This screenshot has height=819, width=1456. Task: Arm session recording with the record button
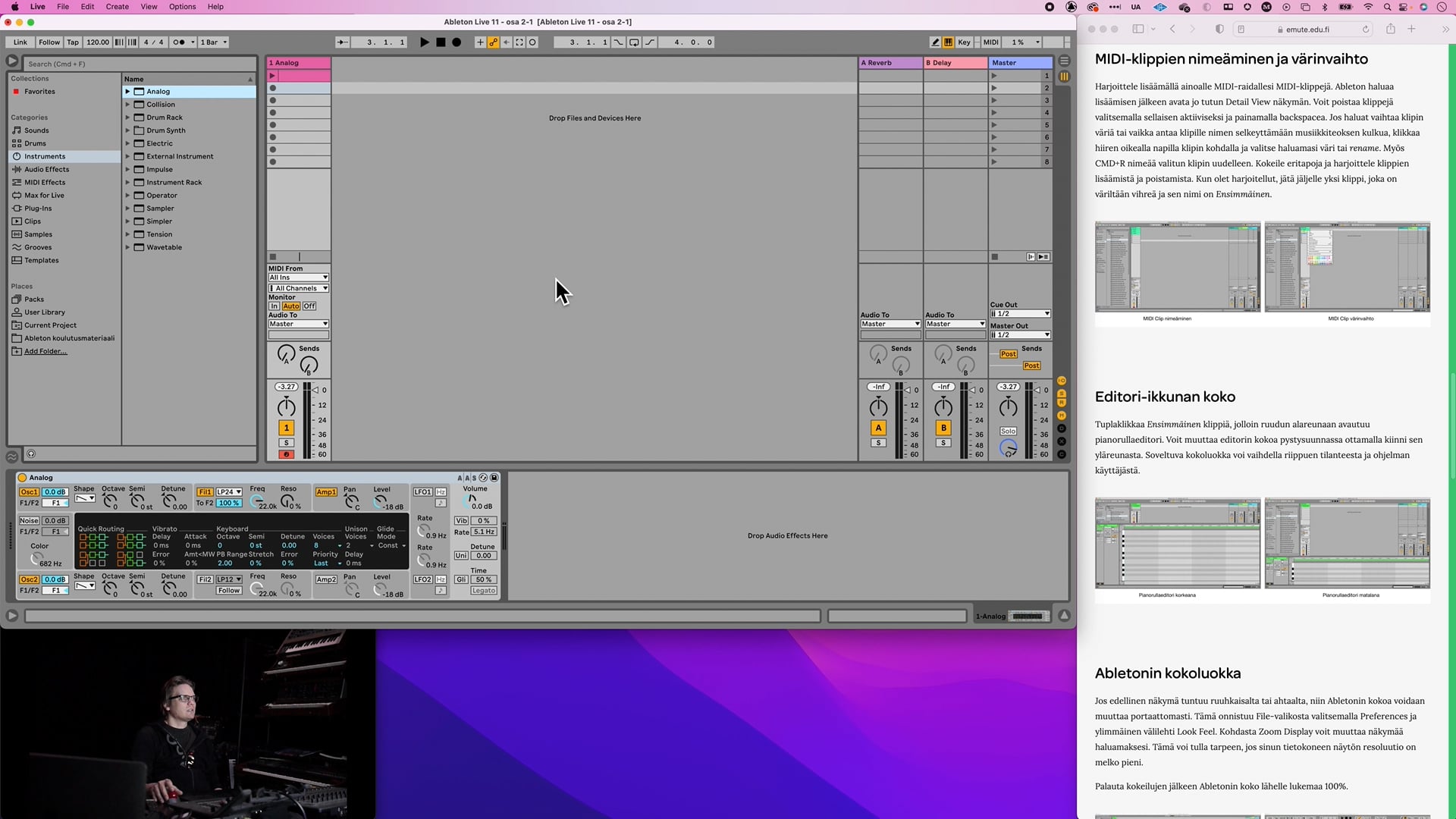coord(456,42)
